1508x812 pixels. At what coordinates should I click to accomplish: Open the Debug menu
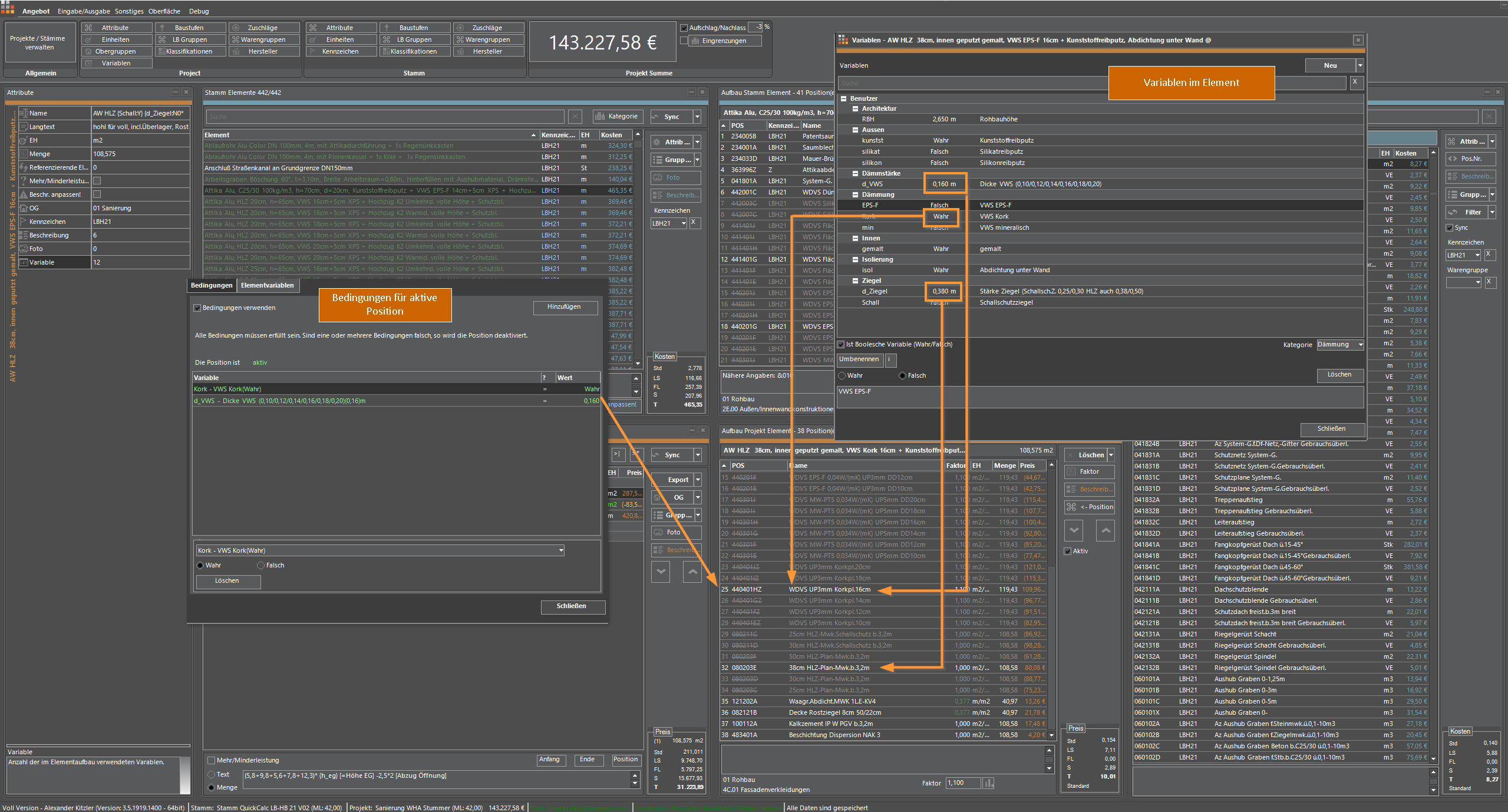click(x=199, y=11)
